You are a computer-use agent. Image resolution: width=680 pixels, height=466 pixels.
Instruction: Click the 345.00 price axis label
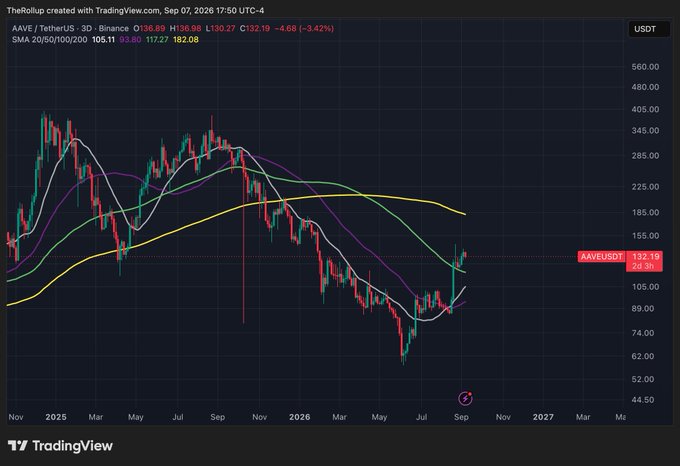coord(645,130)
